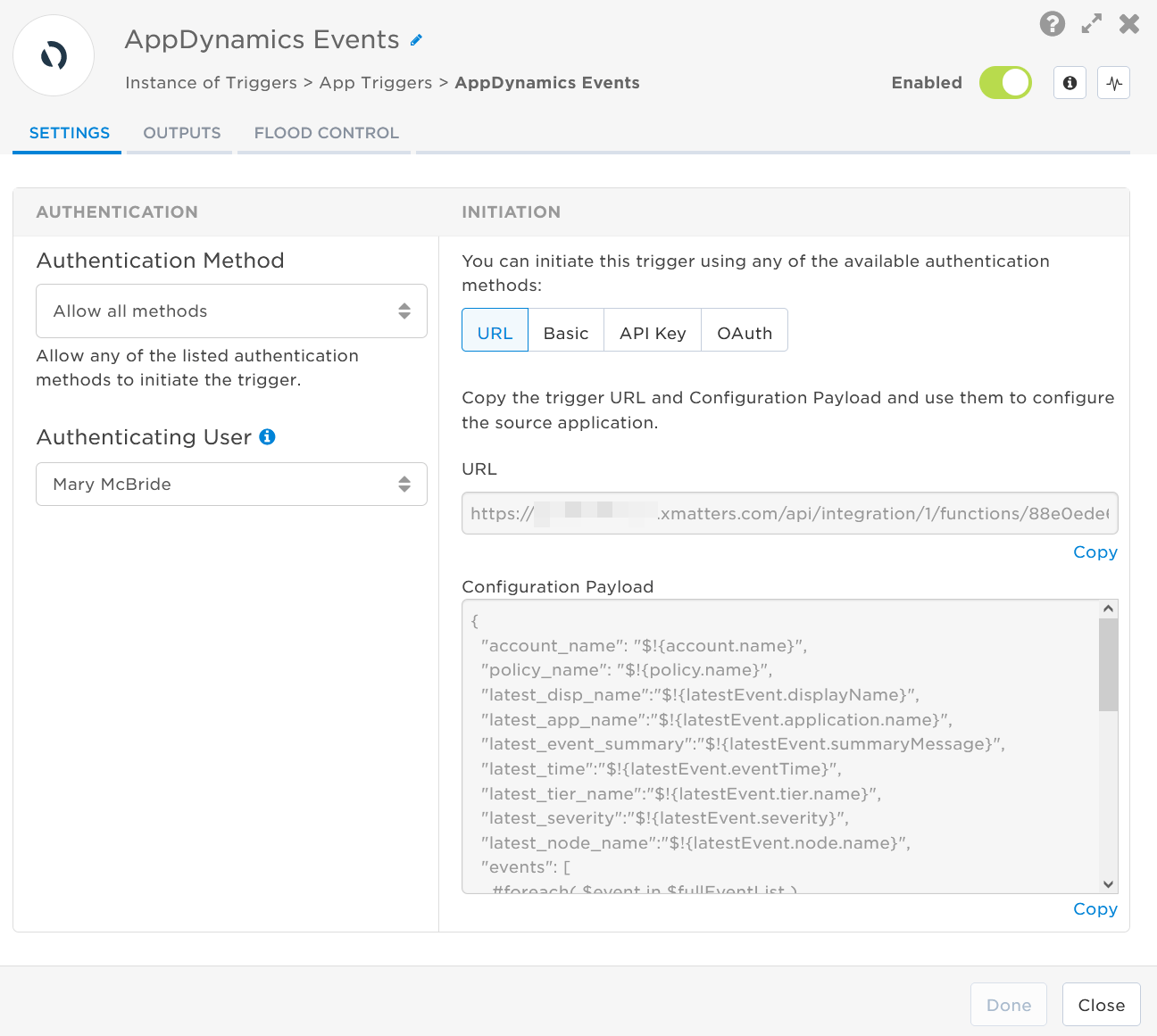The image size is (1157, 1036).
Task: Click the "latest_event_summary" payload line
Action: (743, 744)
